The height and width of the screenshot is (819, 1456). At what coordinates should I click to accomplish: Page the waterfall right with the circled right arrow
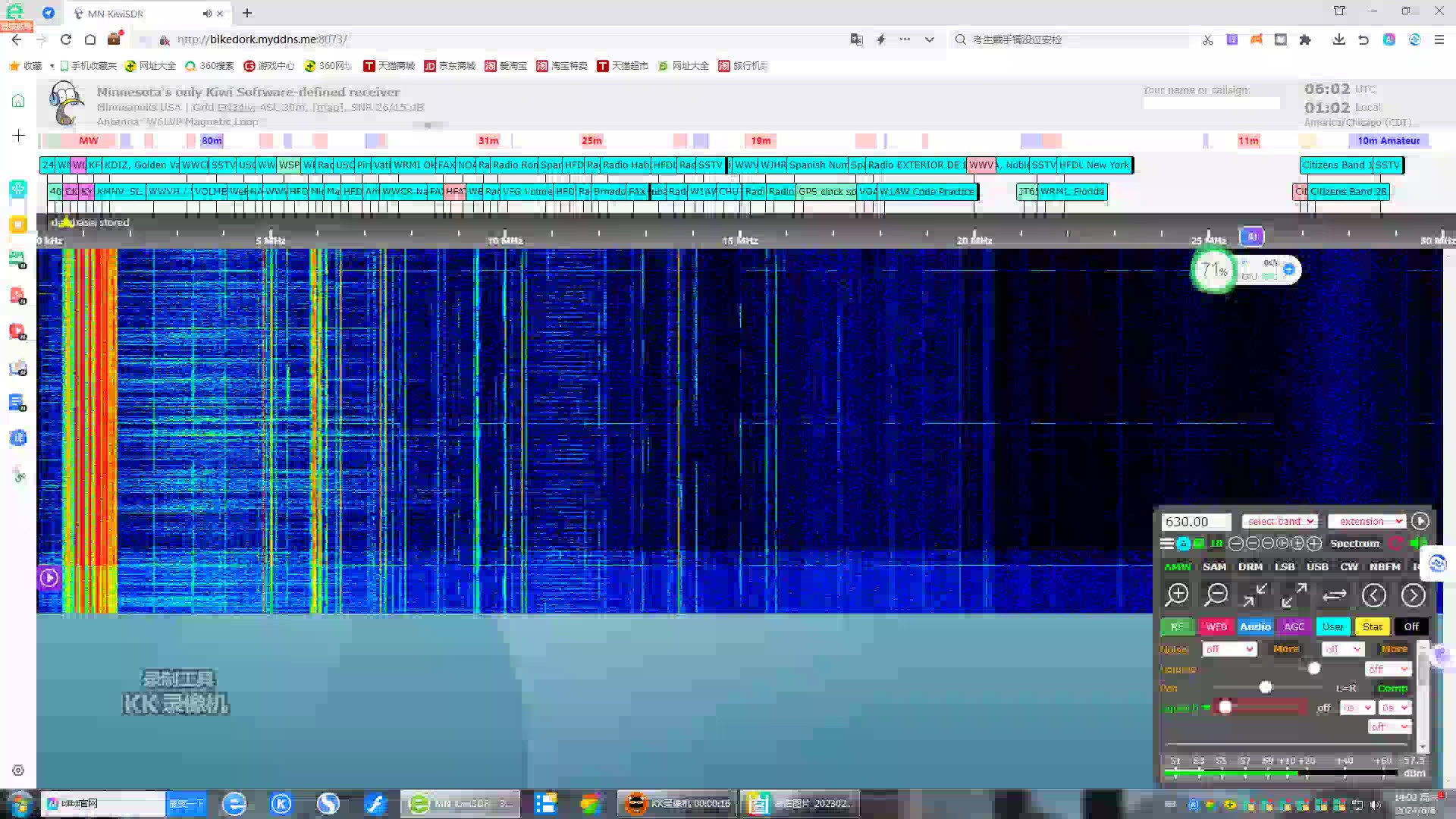tap(1413, 595)
